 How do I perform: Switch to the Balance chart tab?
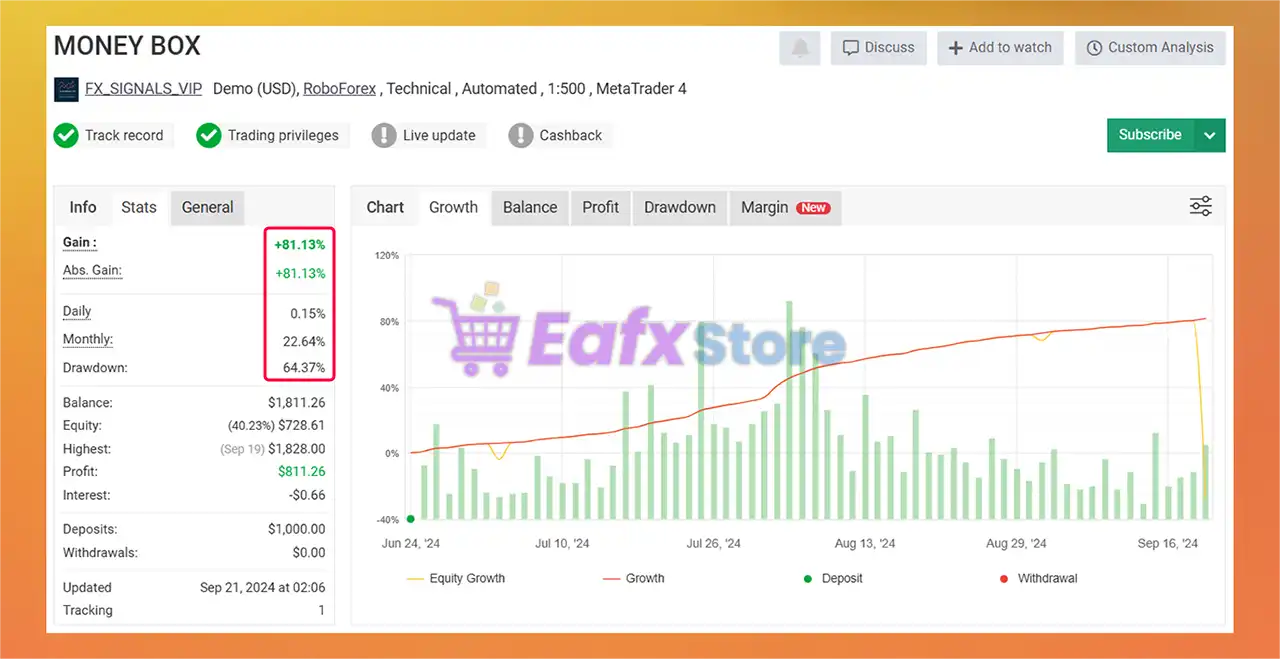(x=530, y=207)
